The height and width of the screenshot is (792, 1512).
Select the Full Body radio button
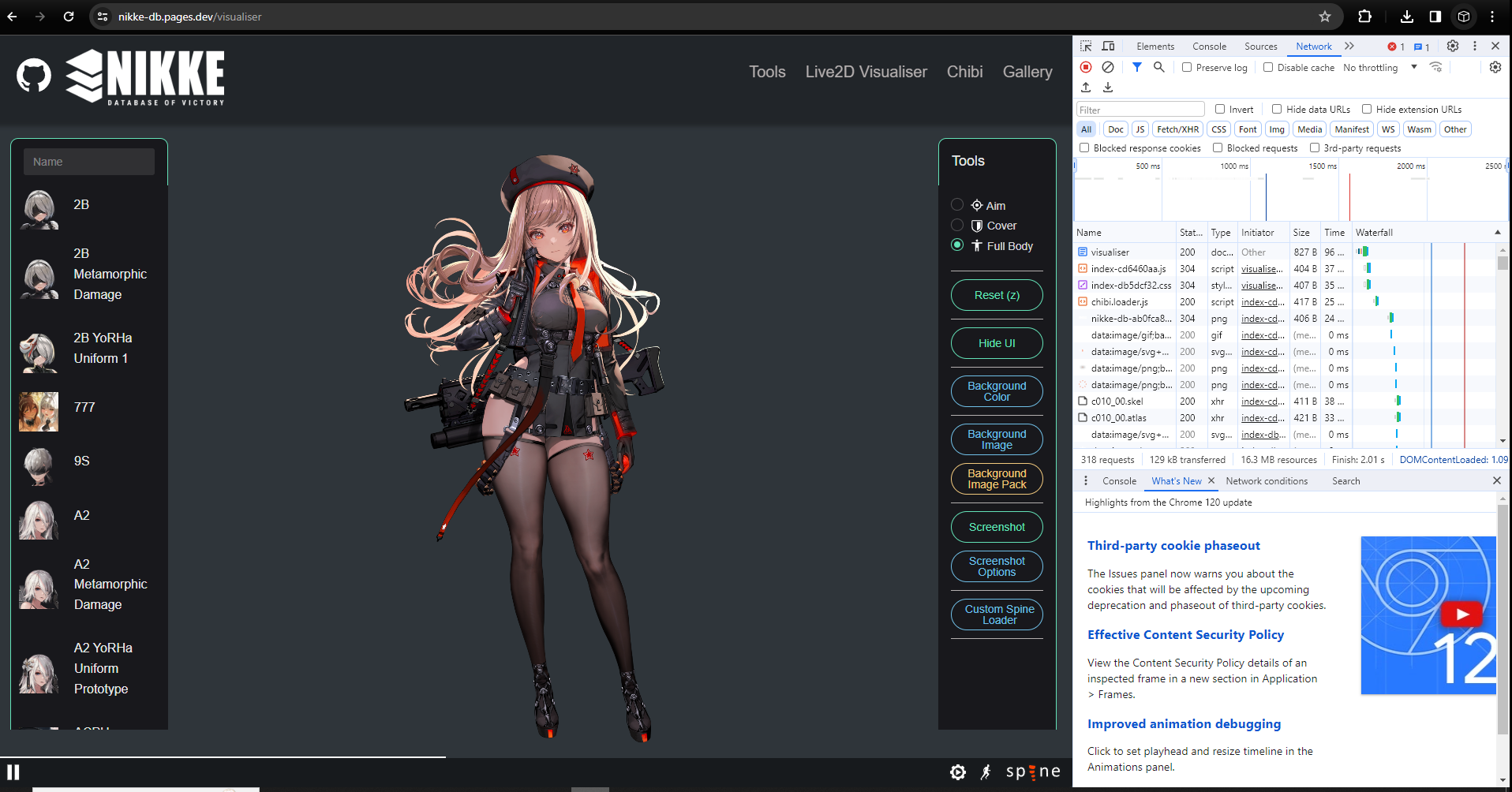tap(957, 245)
